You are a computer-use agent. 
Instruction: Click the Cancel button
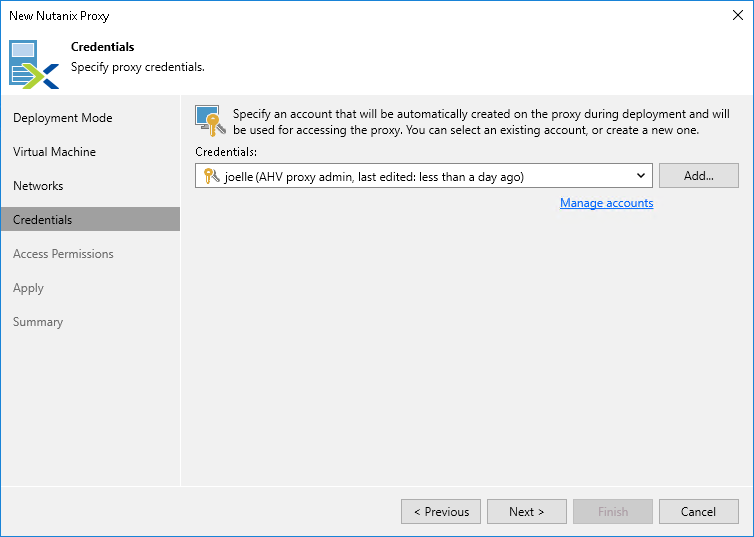coord(699,512)
